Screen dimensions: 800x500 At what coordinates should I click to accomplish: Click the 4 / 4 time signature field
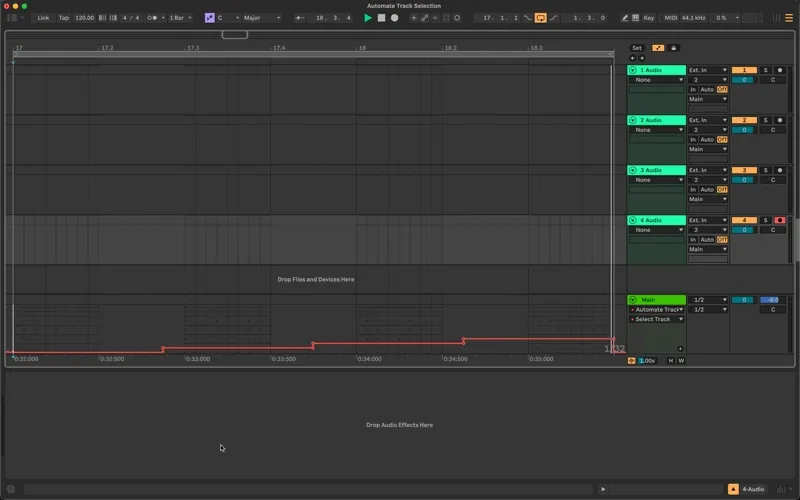pos(131,18)
